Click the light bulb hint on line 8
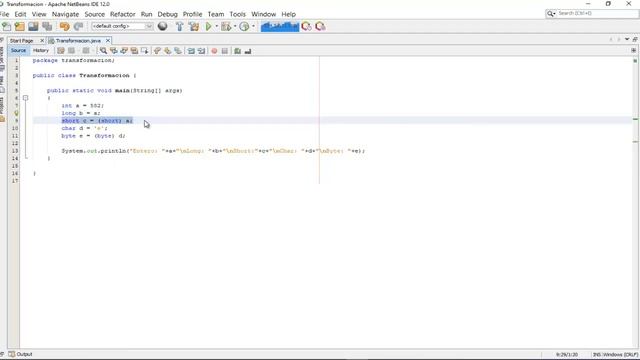The height and width of the screenshot is (360, 640). tap(16, 113)
